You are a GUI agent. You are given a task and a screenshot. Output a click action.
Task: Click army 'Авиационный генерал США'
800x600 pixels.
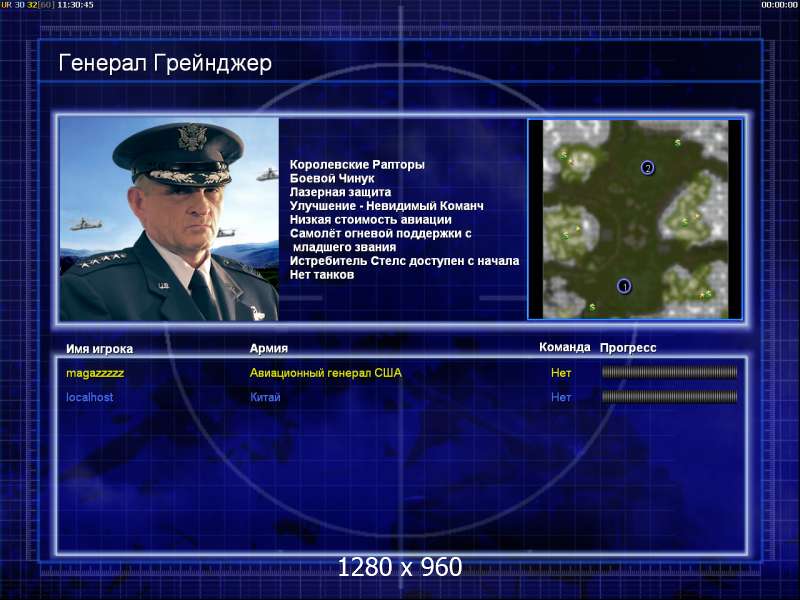point(326,373)
